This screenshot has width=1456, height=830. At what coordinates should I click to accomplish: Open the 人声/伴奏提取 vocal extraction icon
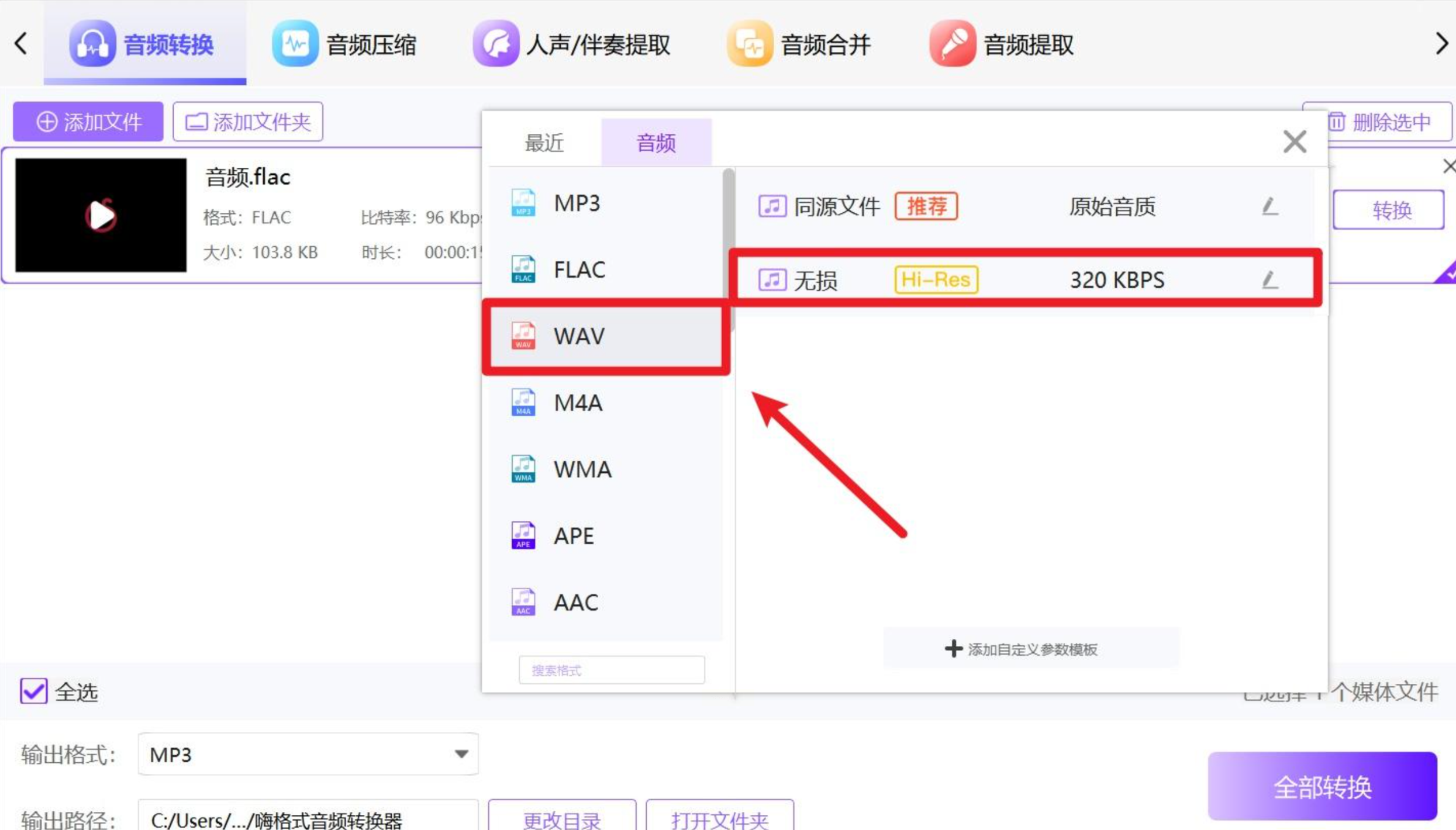point(496,44)
